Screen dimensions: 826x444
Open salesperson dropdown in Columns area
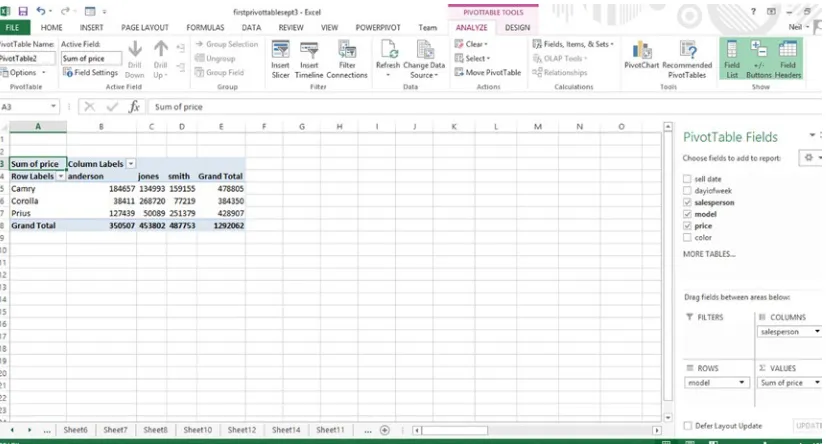click(817, 331)
